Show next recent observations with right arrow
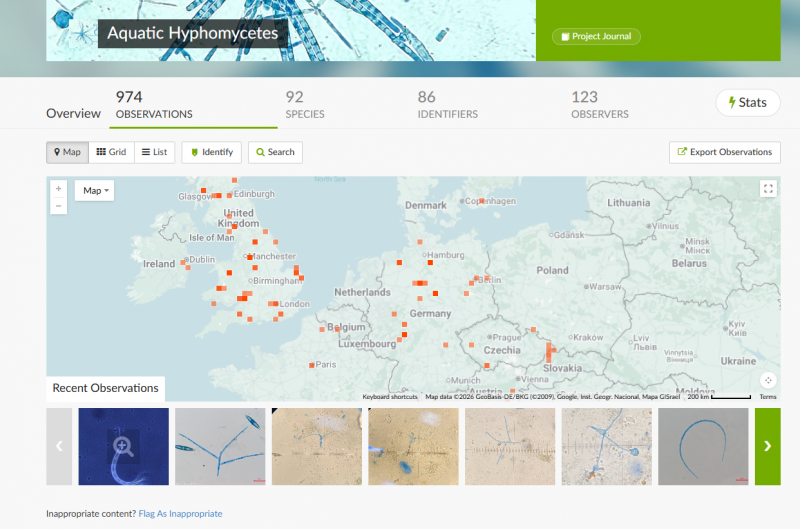 tap(767, 446)
